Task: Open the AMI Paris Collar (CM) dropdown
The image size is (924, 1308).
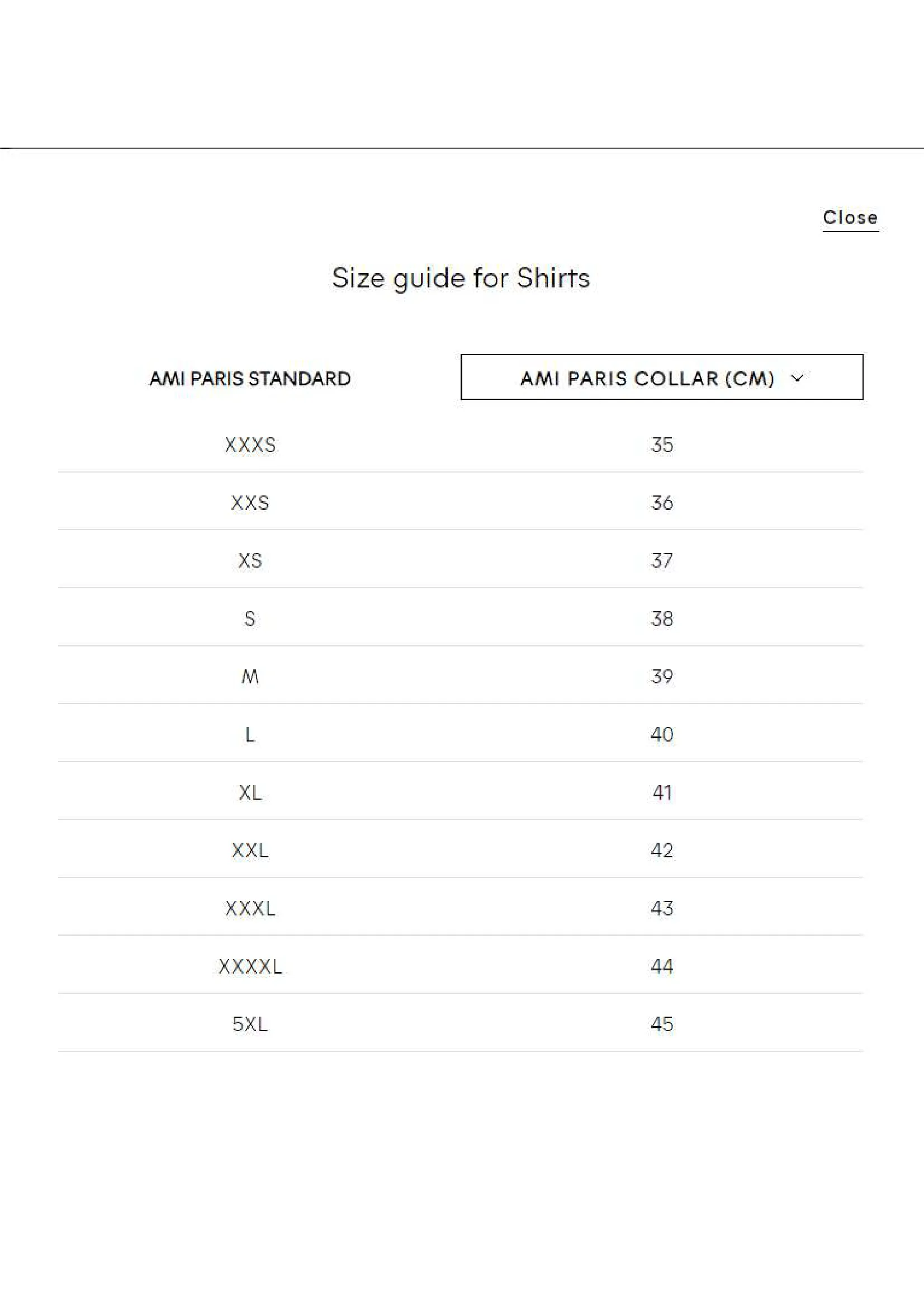Action: pyautogui.click(x=661, y=377)
